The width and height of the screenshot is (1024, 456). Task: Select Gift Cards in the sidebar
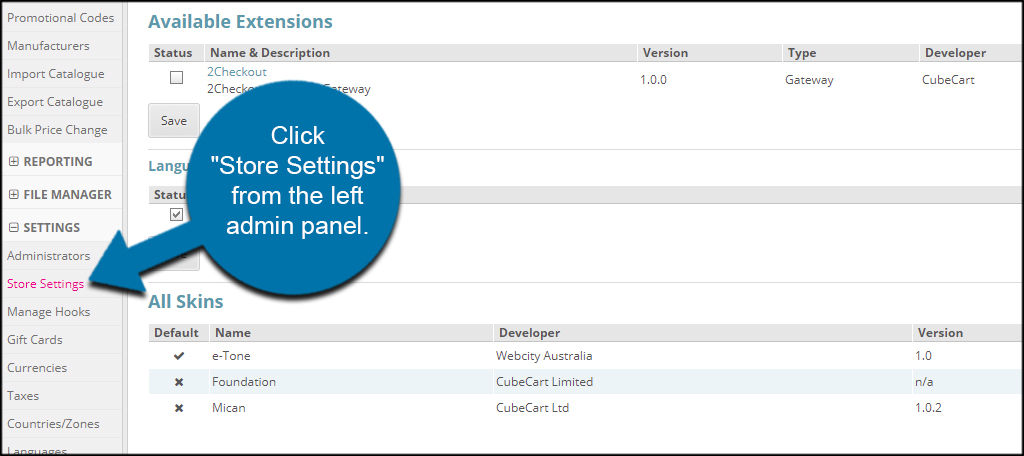(x=35, y=340)
